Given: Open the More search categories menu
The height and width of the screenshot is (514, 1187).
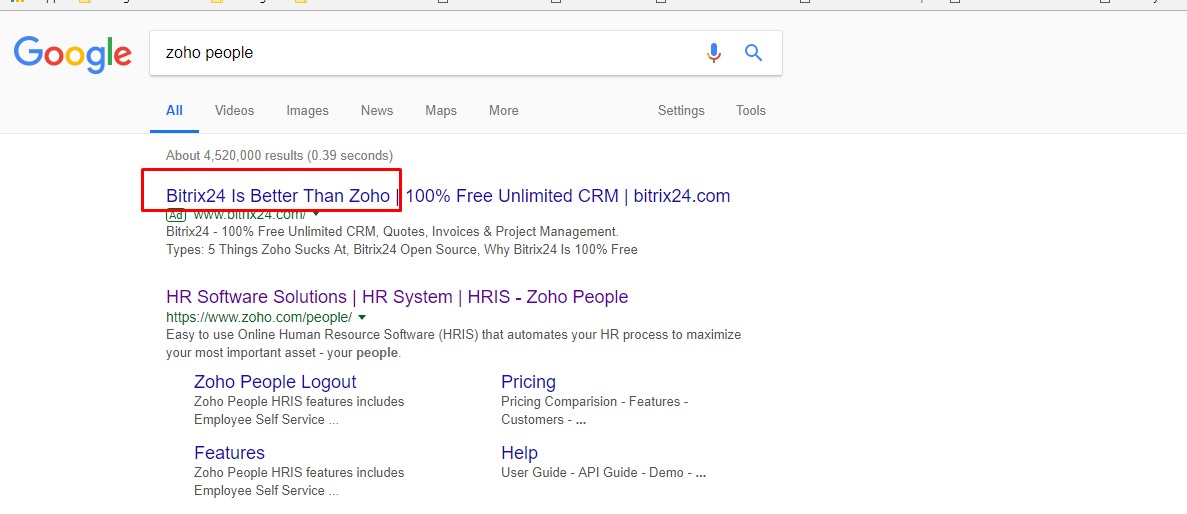Looking at the screenshot, I should pos(503,111).
